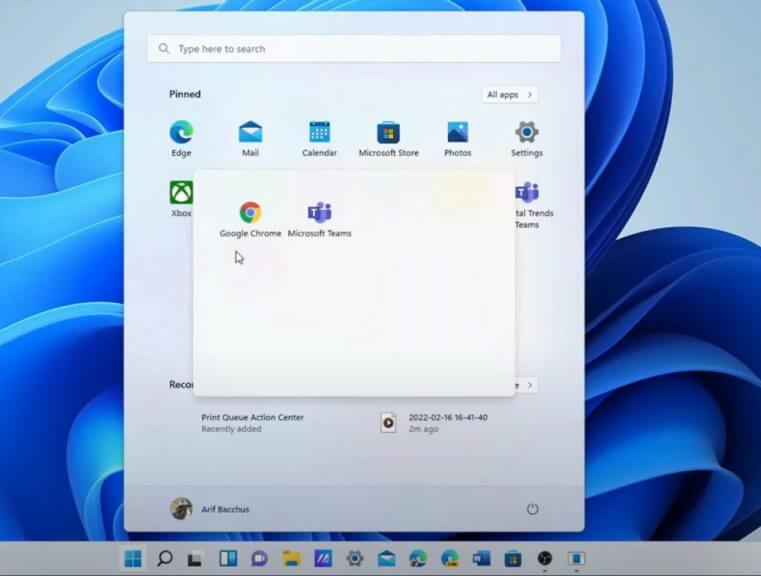Expand More with the Recommended section chevron
The image size is (761, 576).
pyautogui.click(x=527, y=385)
